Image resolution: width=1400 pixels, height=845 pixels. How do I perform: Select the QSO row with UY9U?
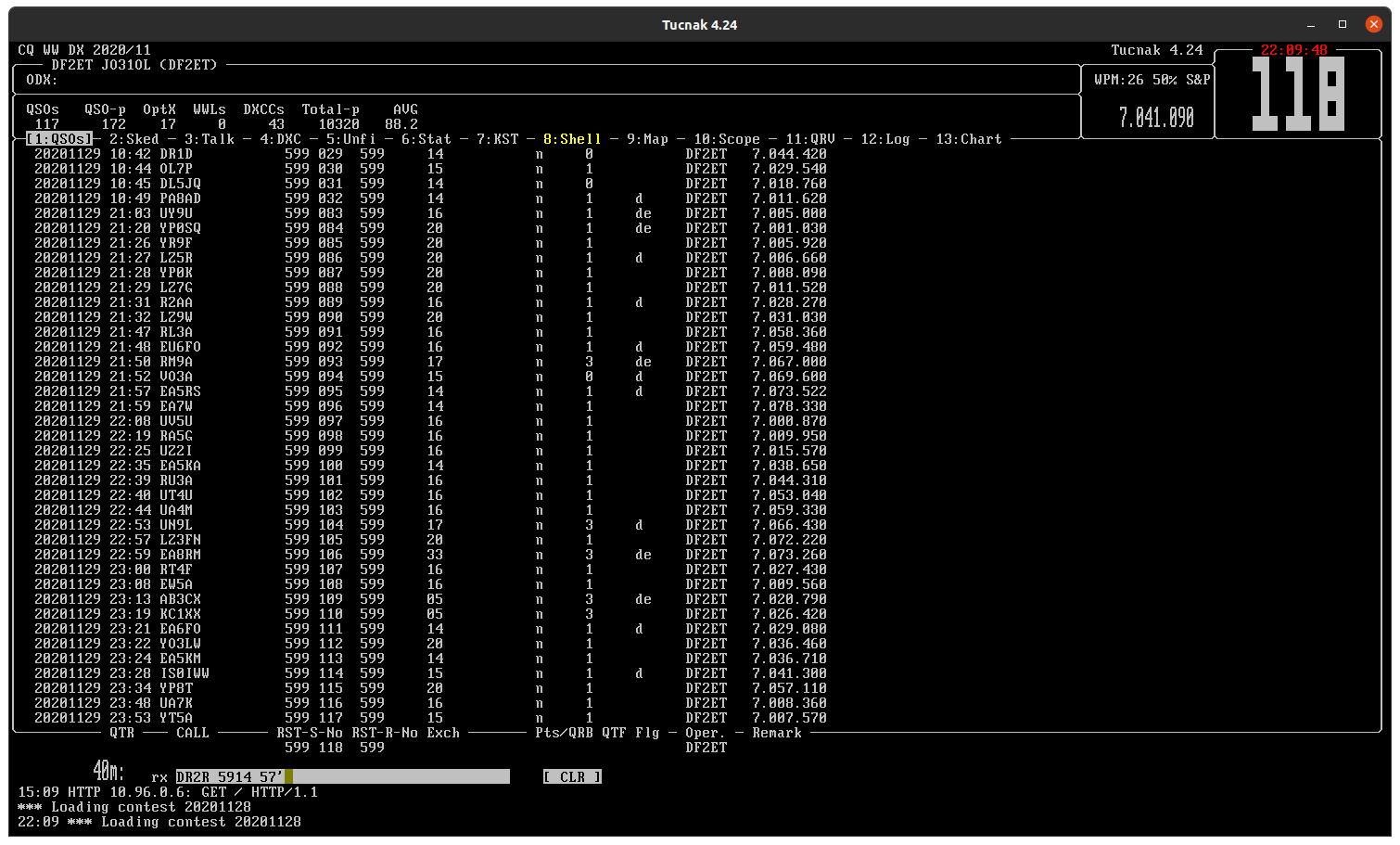pyautogui.click(x=430, y=213)
